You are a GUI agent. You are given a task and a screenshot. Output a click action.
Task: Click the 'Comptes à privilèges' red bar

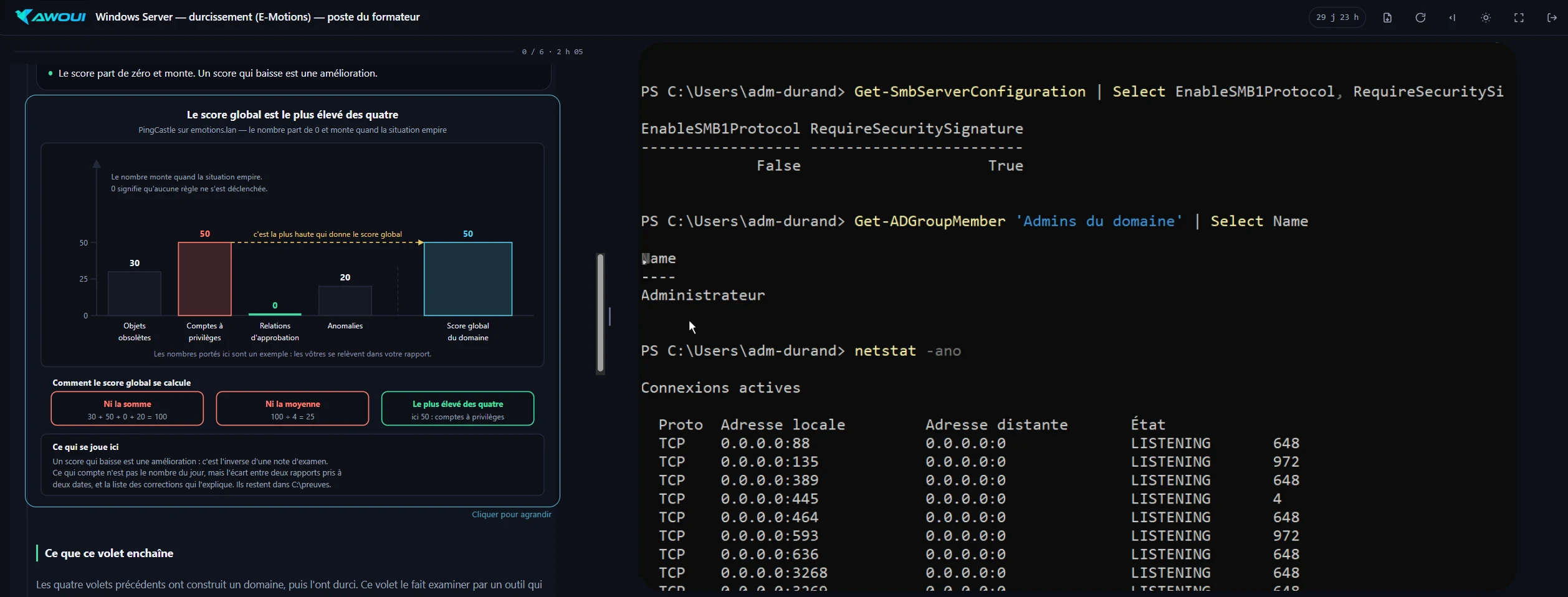point(204,279)
